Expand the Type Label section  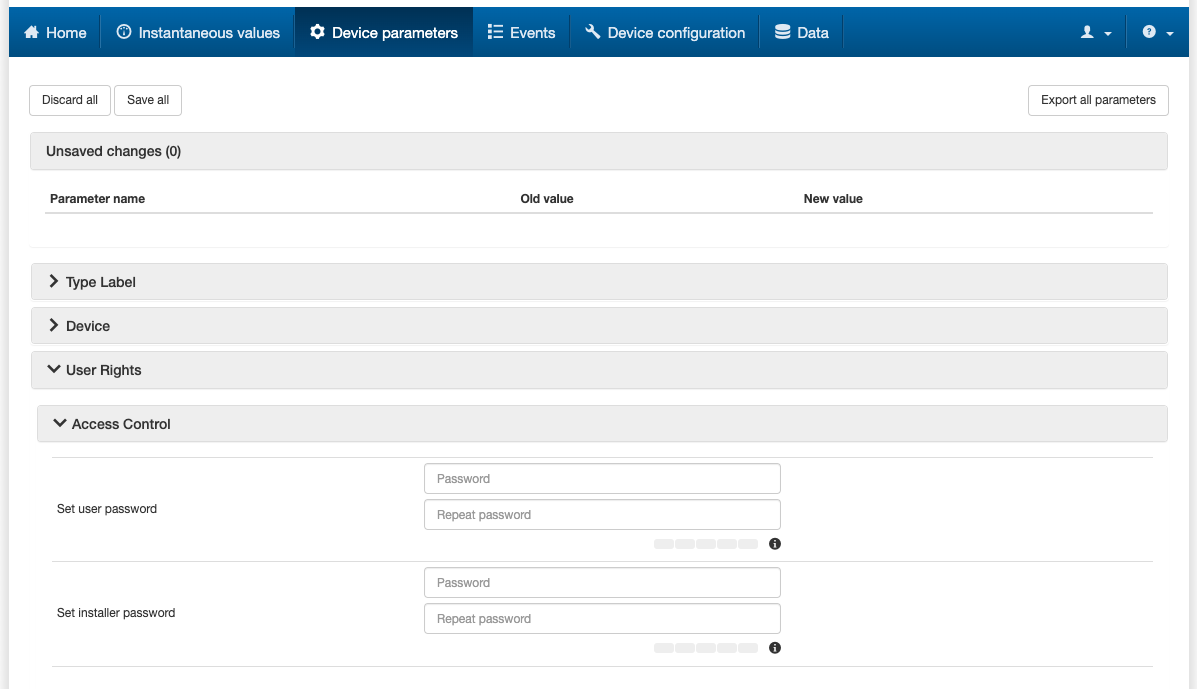tap(100, 282)
